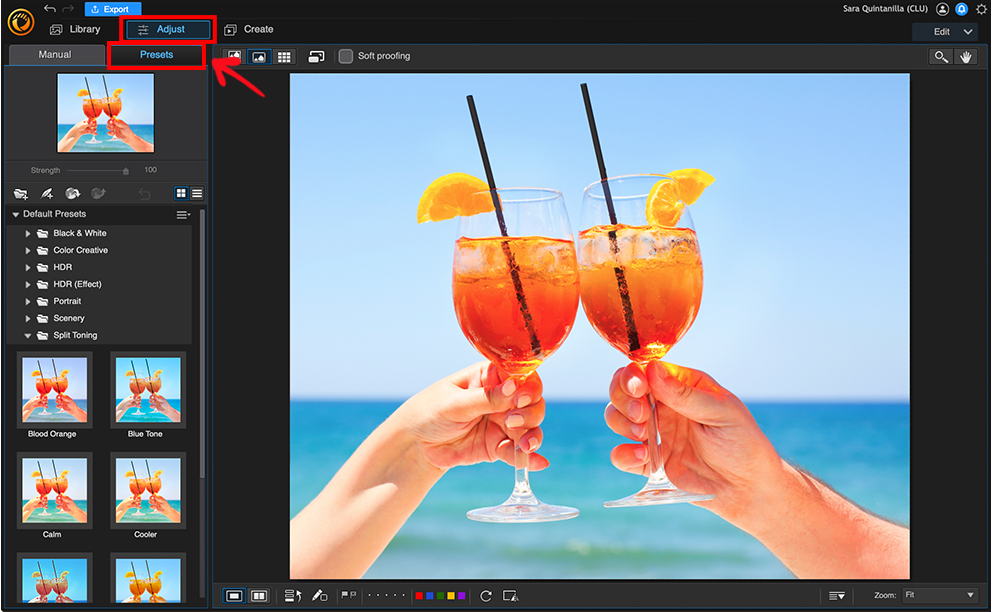Click the Export button
This screenshot has height=612, width=992.
point(111,8)
